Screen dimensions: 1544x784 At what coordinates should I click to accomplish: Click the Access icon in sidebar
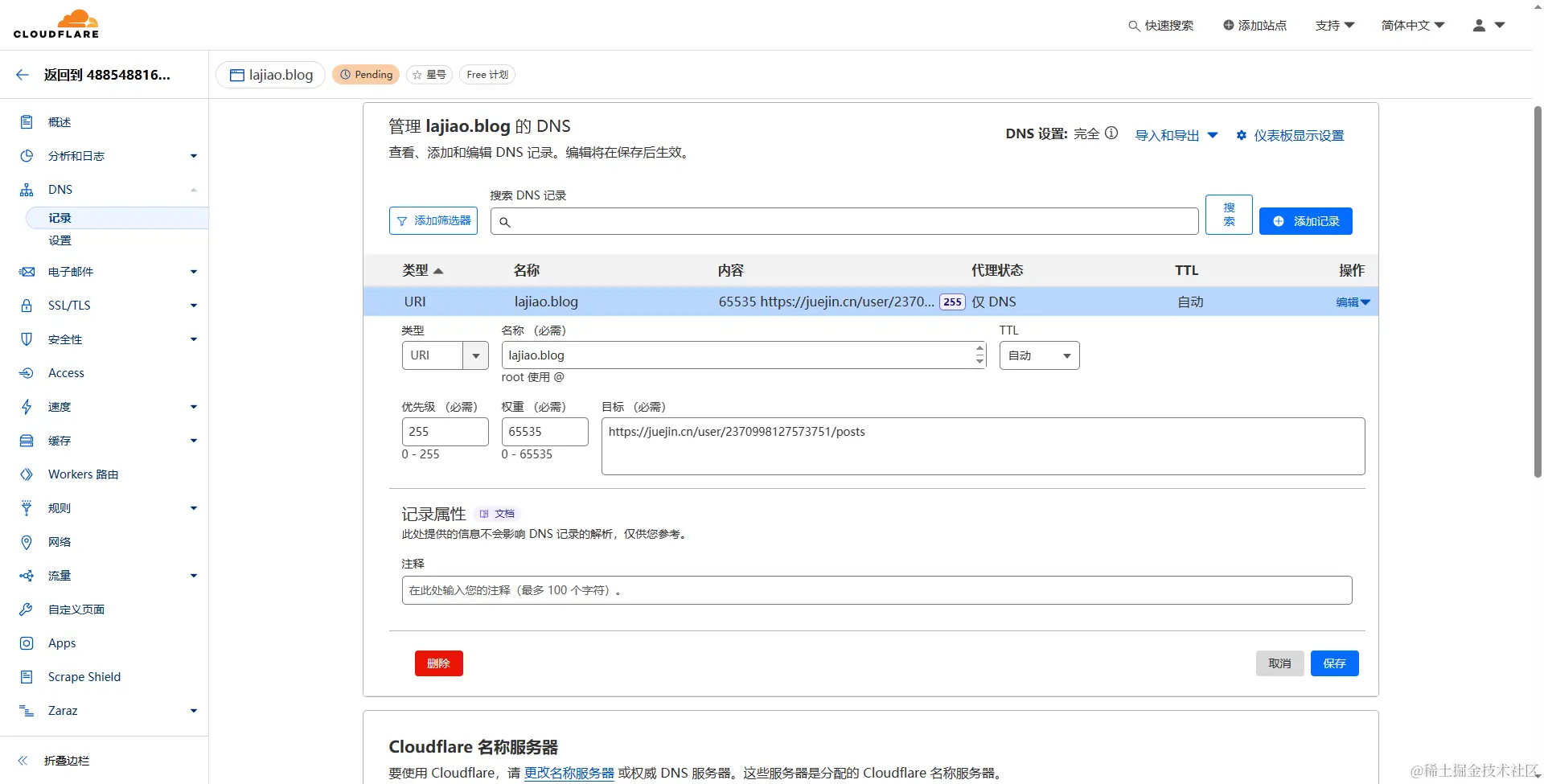pos(27,373)
